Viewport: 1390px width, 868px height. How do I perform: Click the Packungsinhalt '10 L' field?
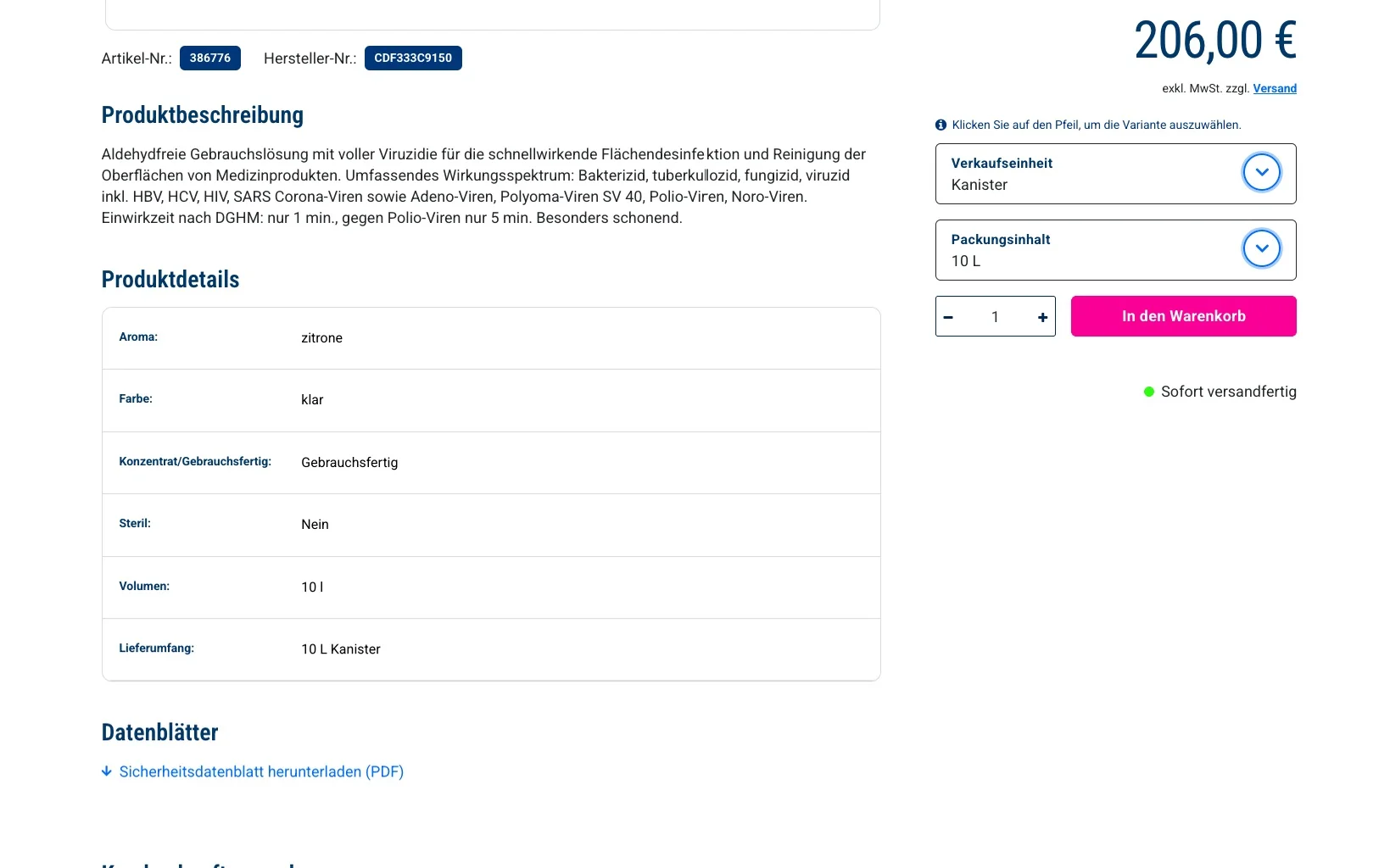pyautogui.click(x=1115, y=250)
